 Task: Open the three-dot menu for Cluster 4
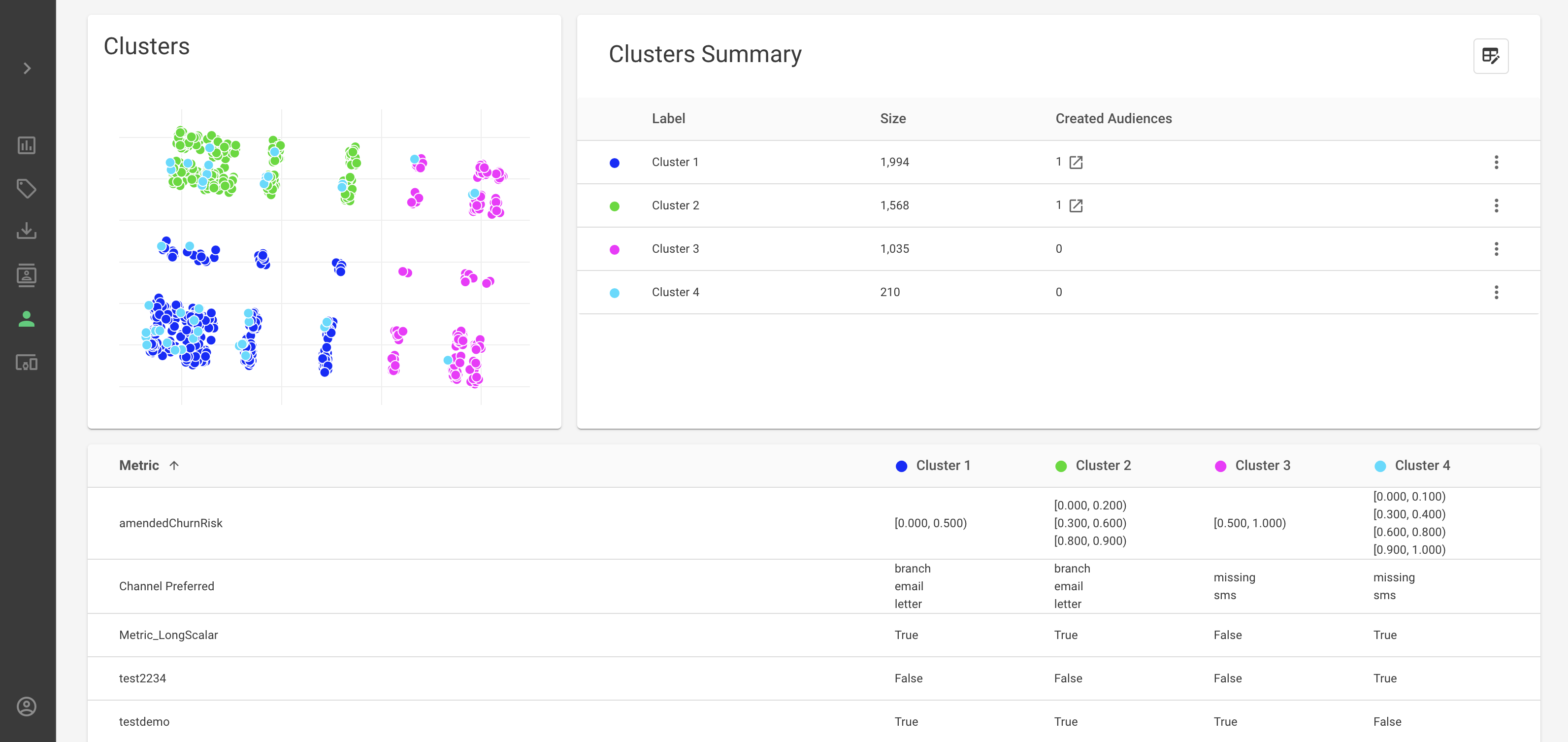point(1496,292)
